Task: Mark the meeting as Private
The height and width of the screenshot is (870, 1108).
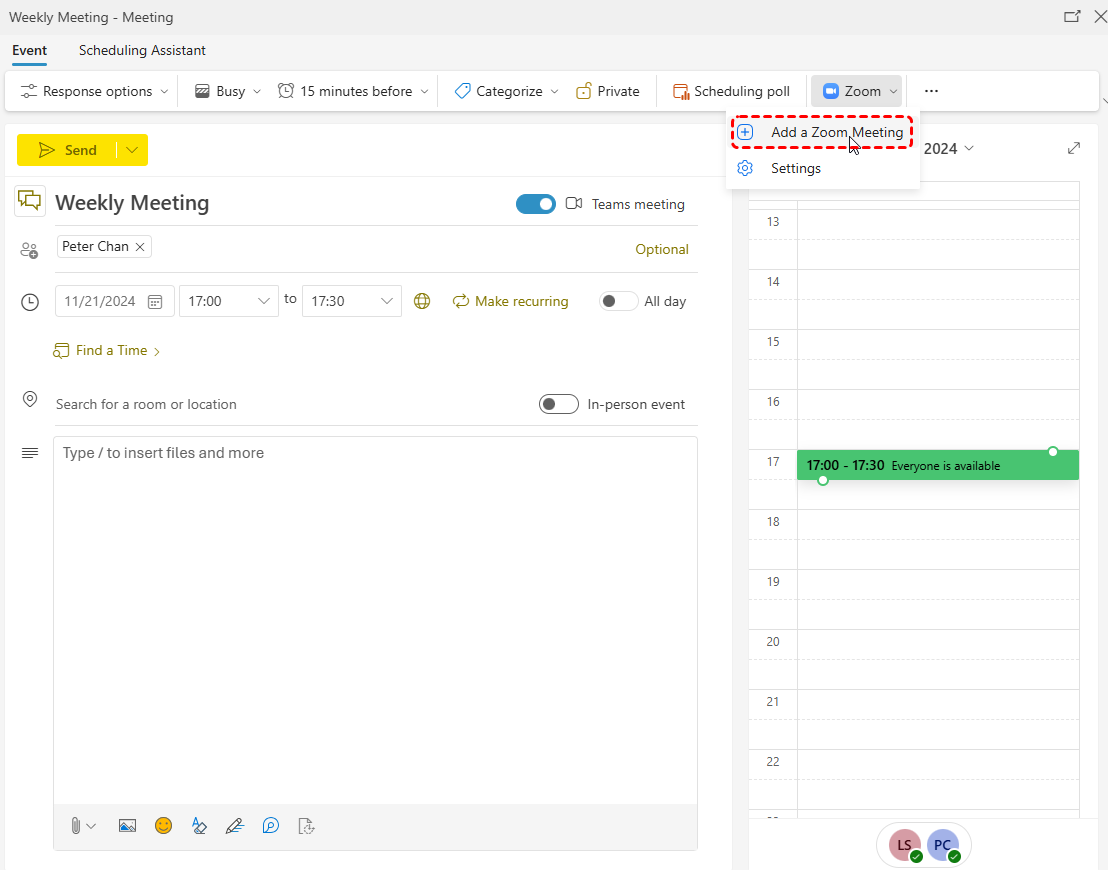Action: coord(608,91)
